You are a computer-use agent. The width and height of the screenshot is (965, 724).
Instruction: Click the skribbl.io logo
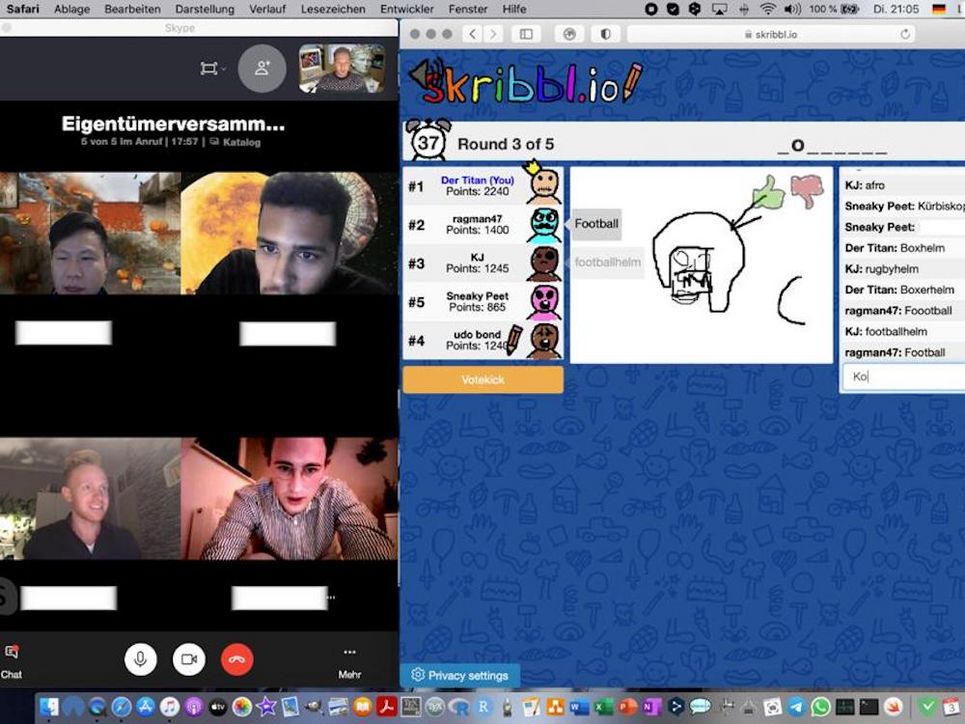[x=527, y=83]
